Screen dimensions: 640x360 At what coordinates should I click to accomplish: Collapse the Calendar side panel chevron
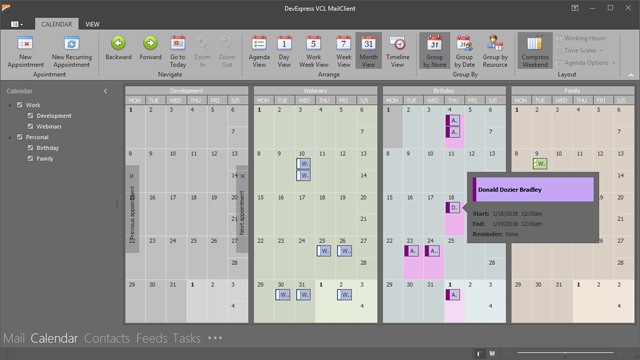(105, 91)
